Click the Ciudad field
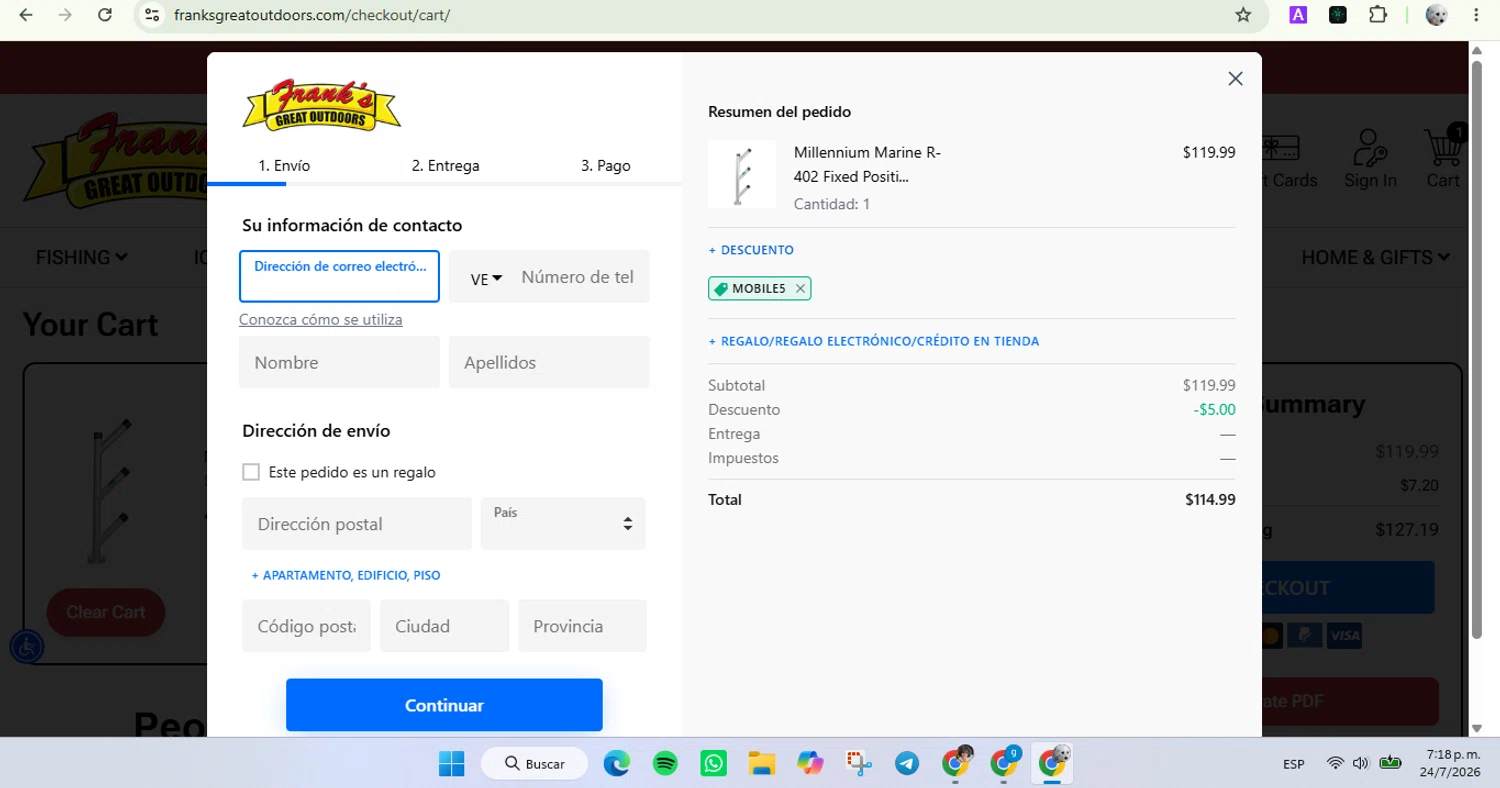Image resolution: width=1500 pixels, height=788 pixels. tap(444, 626)
